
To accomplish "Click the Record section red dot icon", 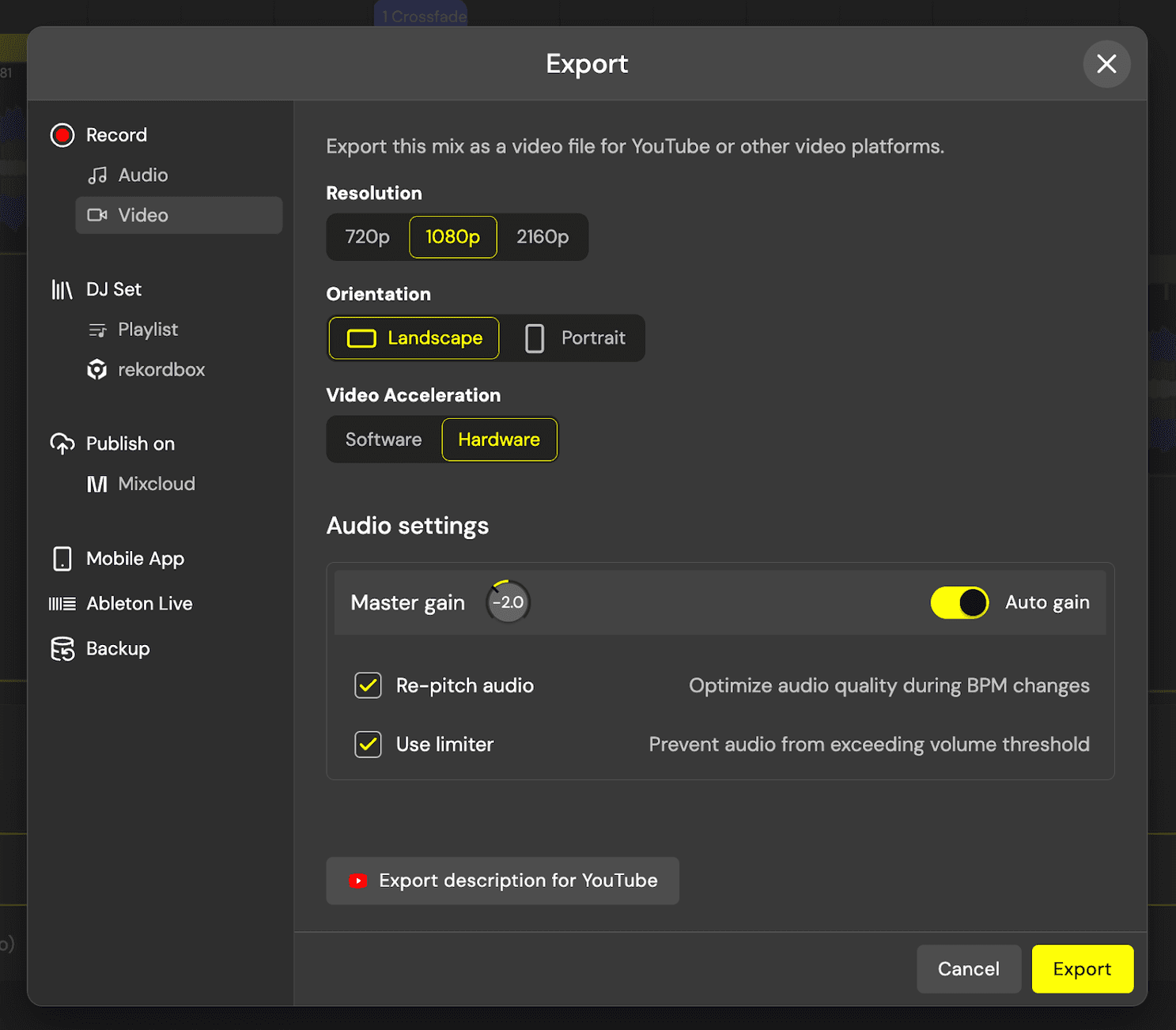I will tap(62, 134).
